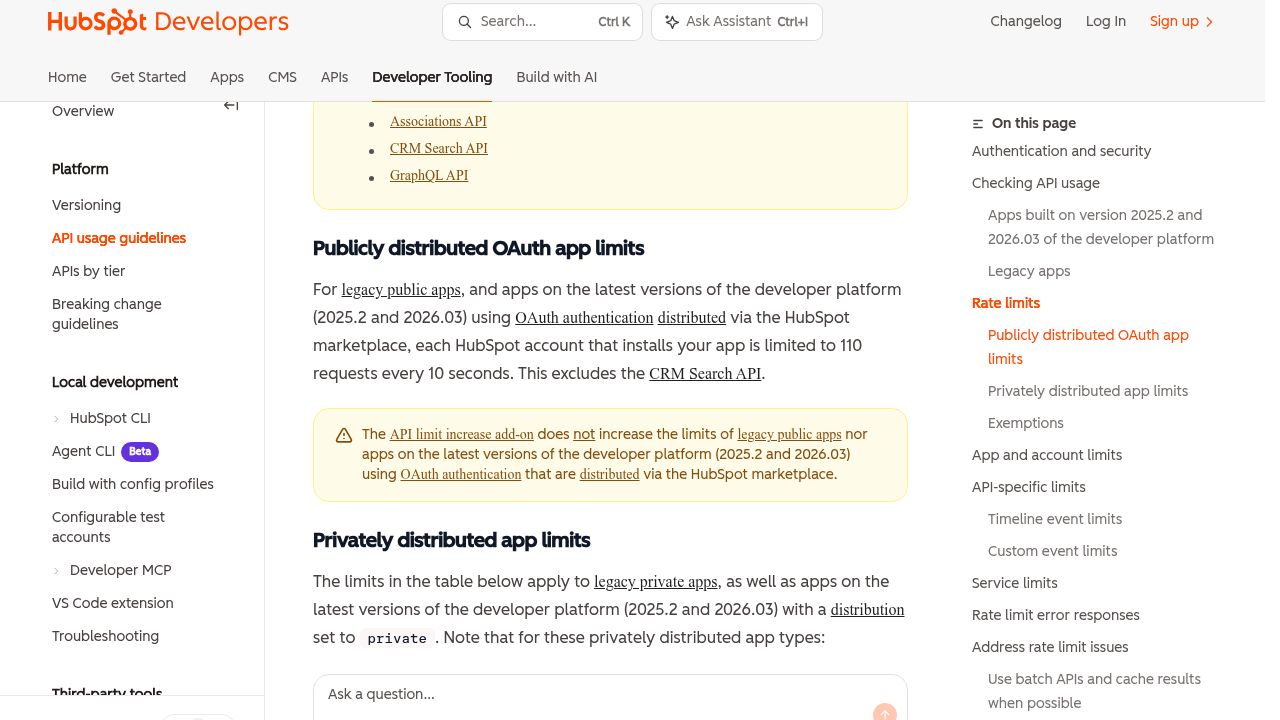Open the API limit increase add-on link
The image size is (1280, 720).
click(462, 435)
